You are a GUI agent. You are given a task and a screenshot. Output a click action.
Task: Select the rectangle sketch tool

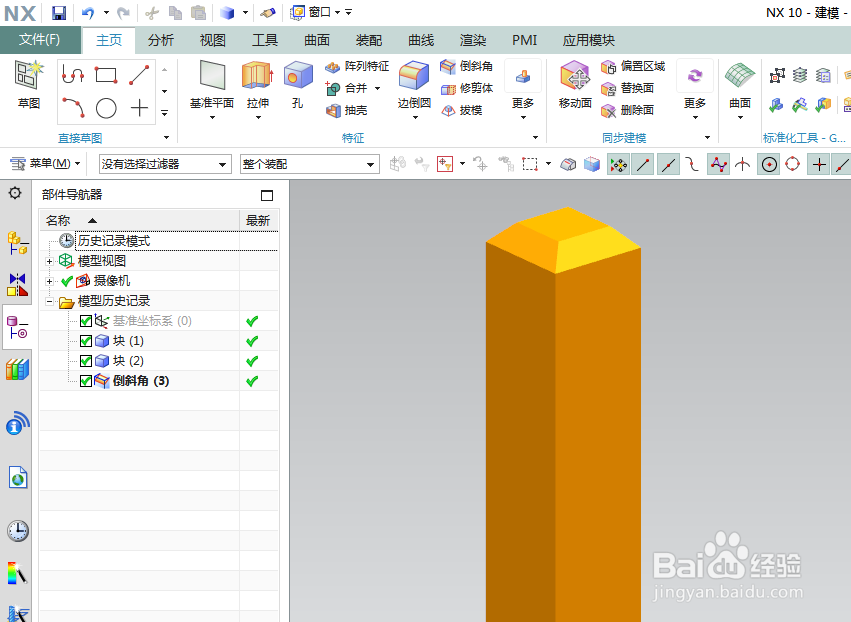(x=106, y=74)
